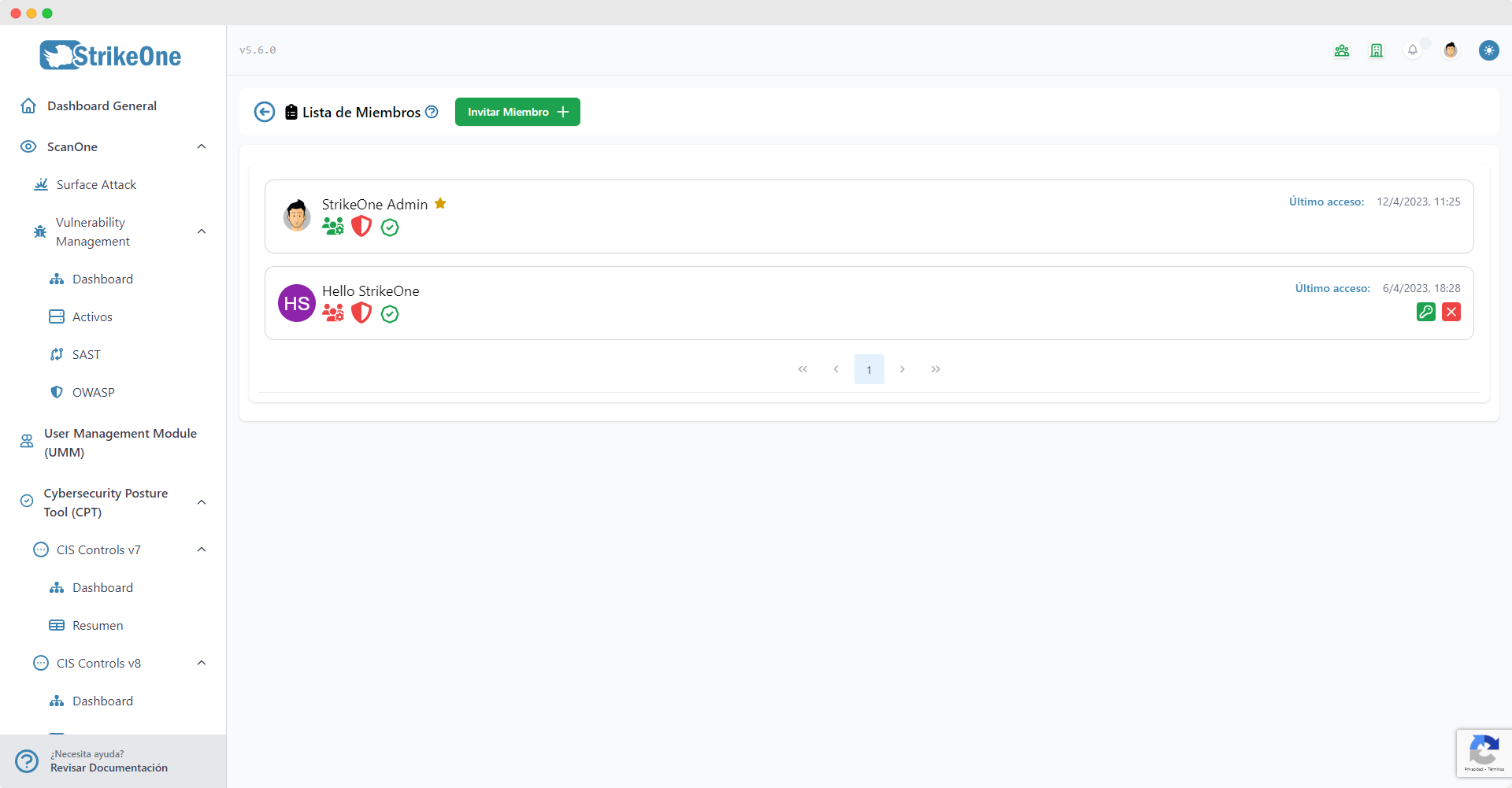
Task: Select page 1 in pagination
Action: tap(869, 369)
